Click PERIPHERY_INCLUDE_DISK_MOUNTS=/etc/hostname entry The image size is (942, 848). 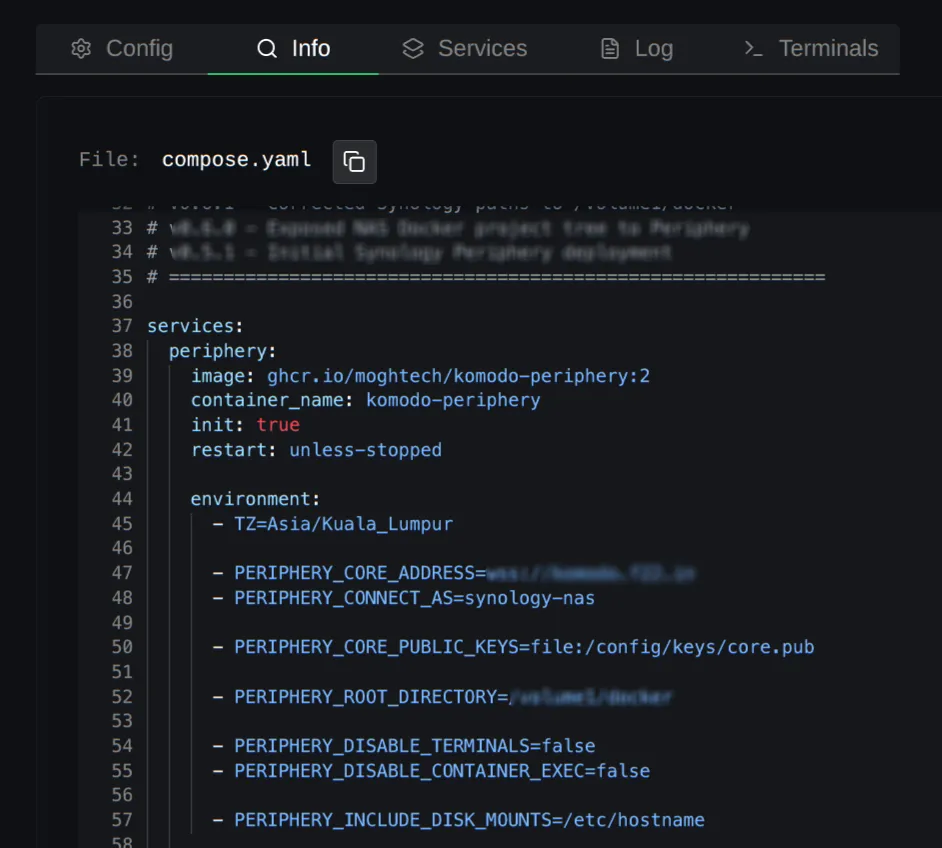tap(469, 820)
